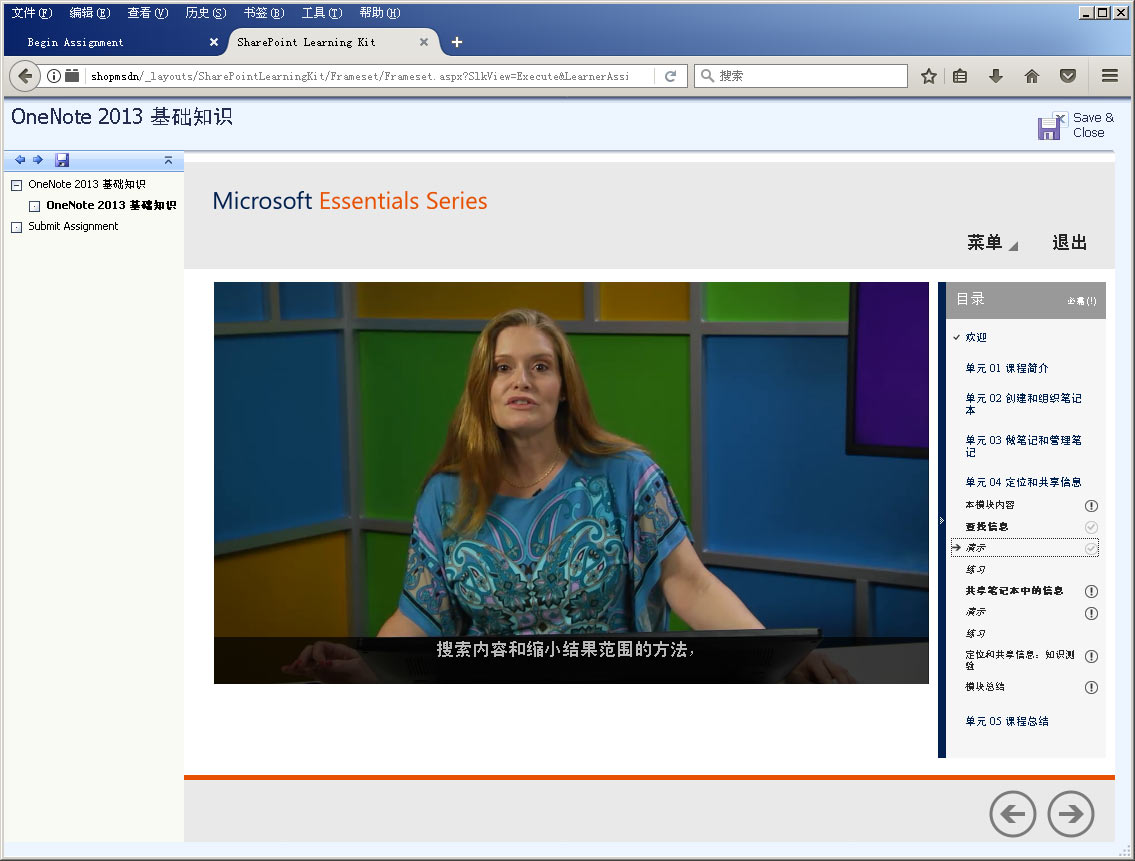
Task: Open the 定位和共享信息: 知识测验 topic
Action: pos(1020,660)
